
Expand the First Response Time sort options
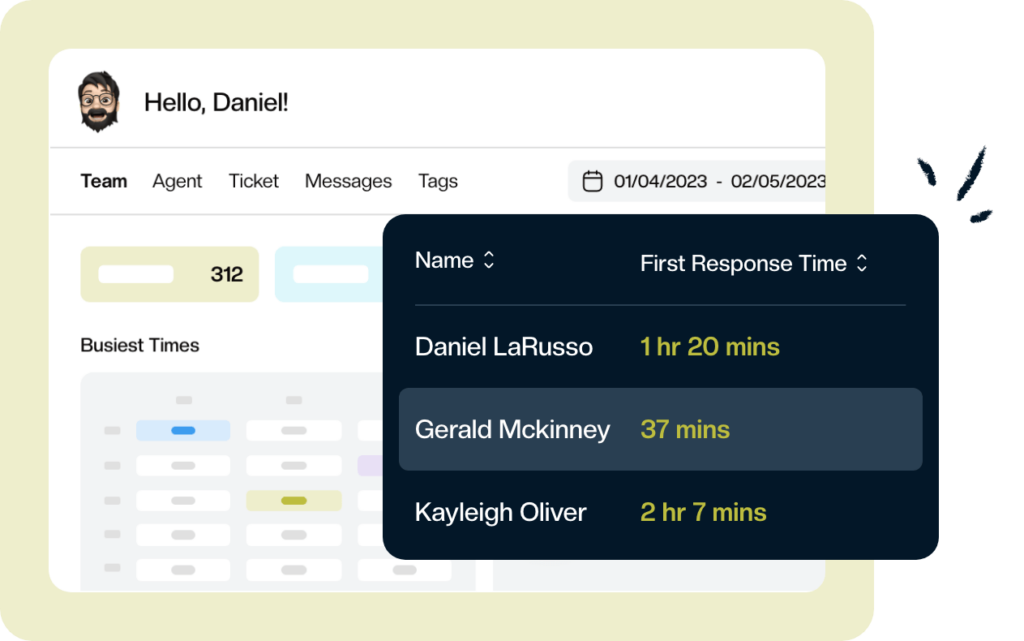coord(861,262)
